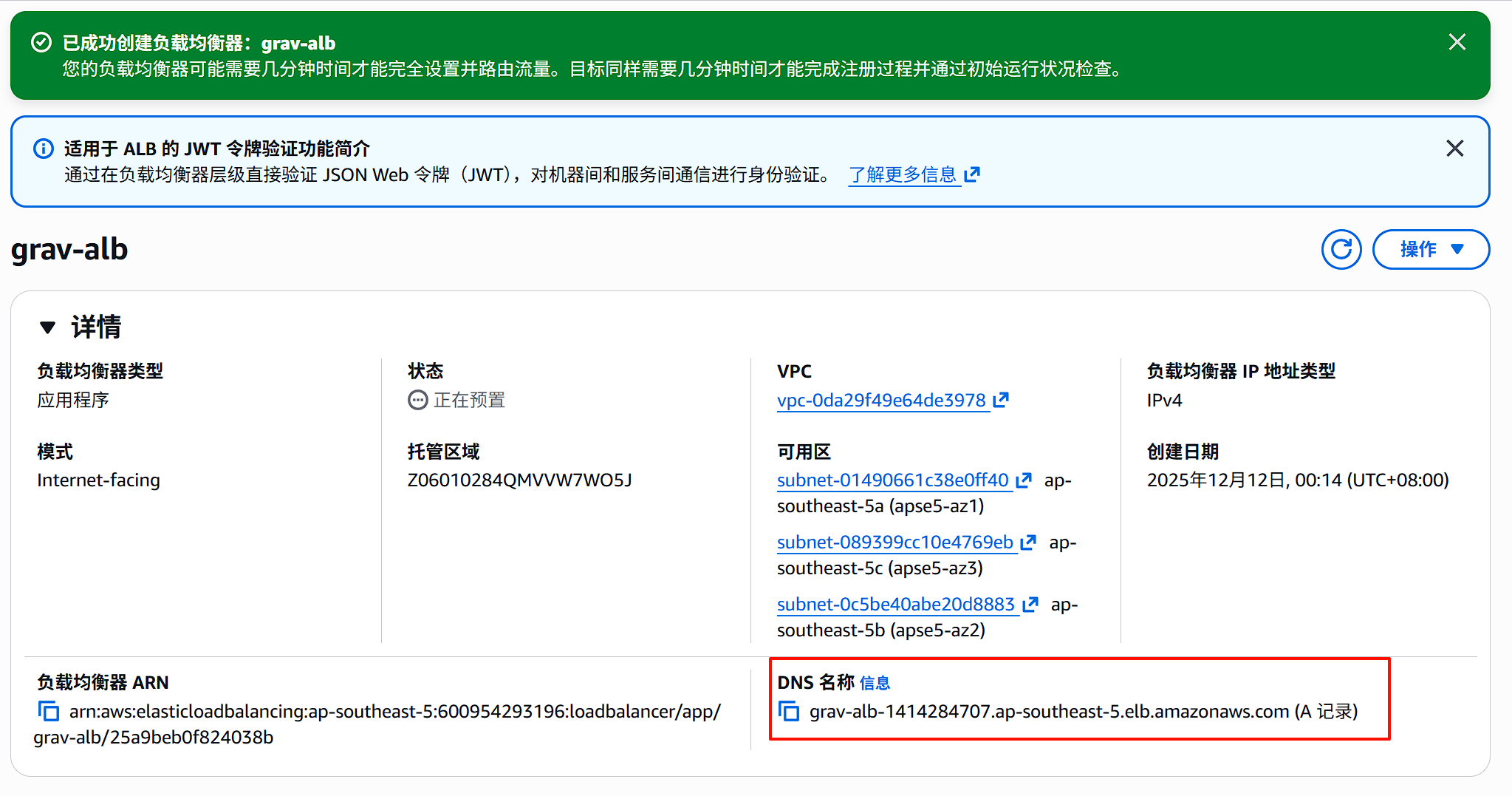1512x796 pixels.
Task: Open the 操作 dropdown menu
Action: (x=1430, y=250)
